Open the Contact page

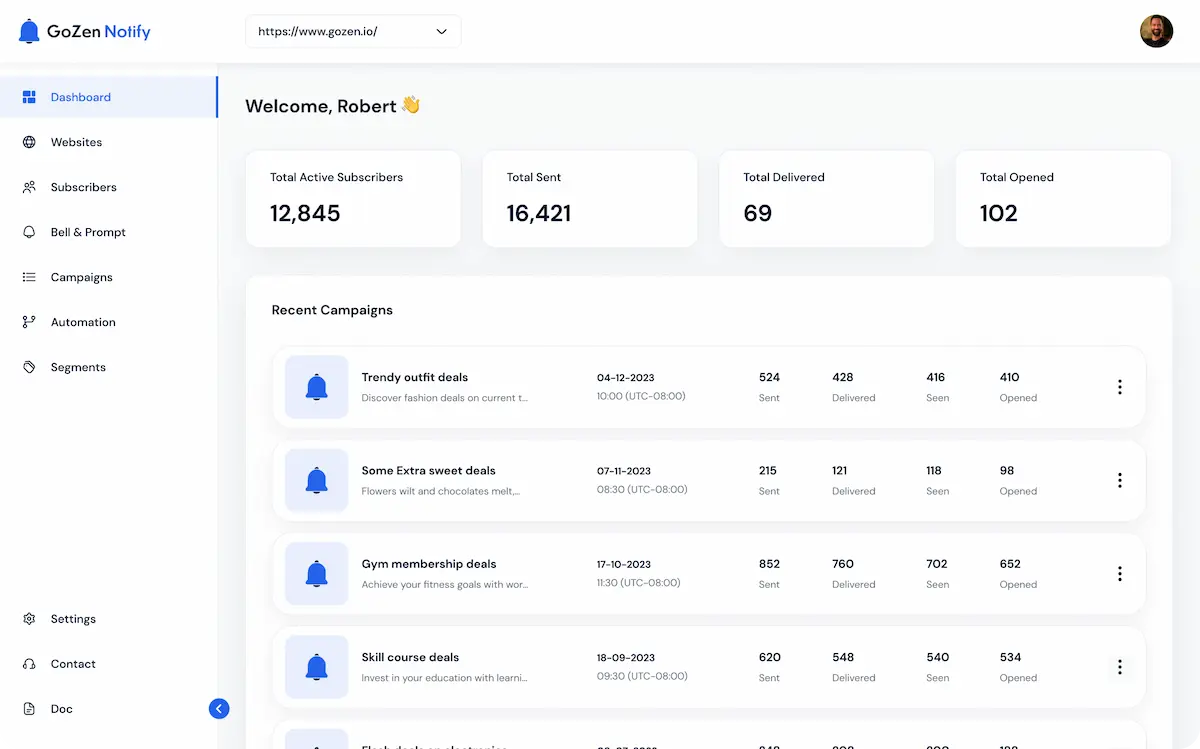pyautogui.click(x=72, y=663)
